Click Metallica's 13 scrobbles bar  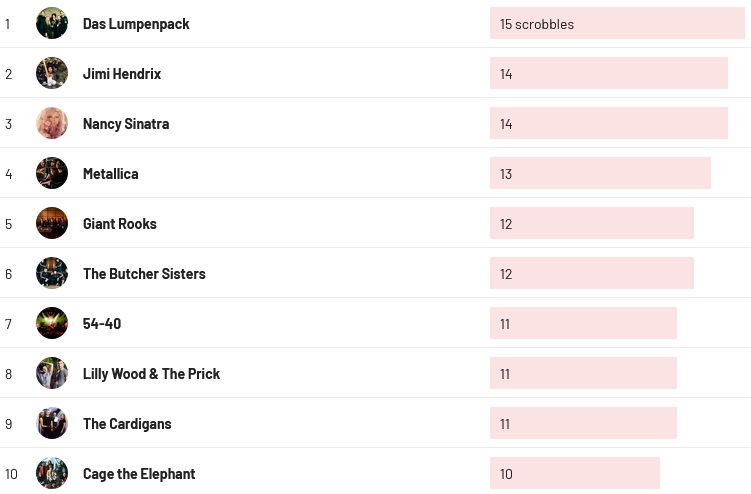[600, 173]
